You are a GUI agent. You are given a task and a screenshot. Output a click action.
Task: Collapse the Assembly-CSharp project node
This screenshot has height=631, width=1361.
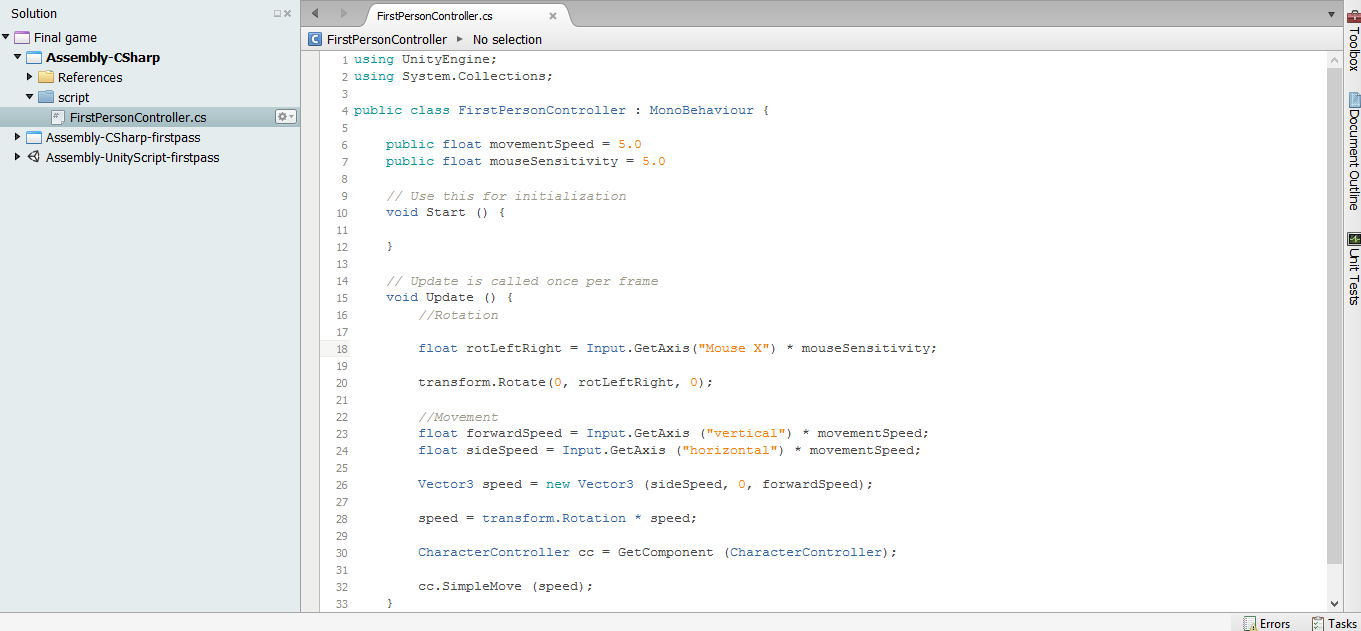click(x=17, y=57)
